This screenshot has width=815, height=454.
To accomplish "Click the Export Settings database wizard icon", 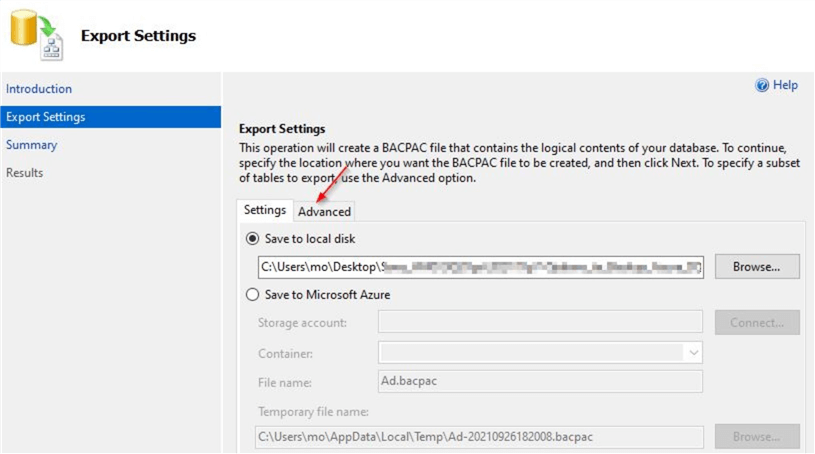I will point(37,36).
